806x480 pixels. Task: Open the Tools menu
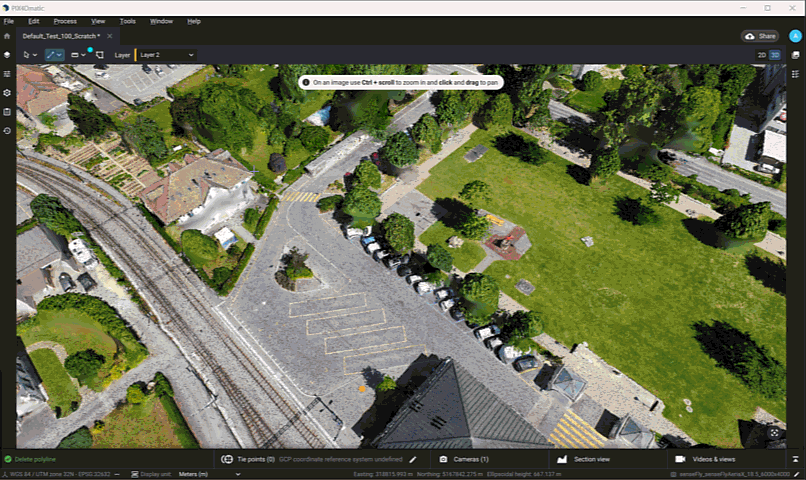128,21
